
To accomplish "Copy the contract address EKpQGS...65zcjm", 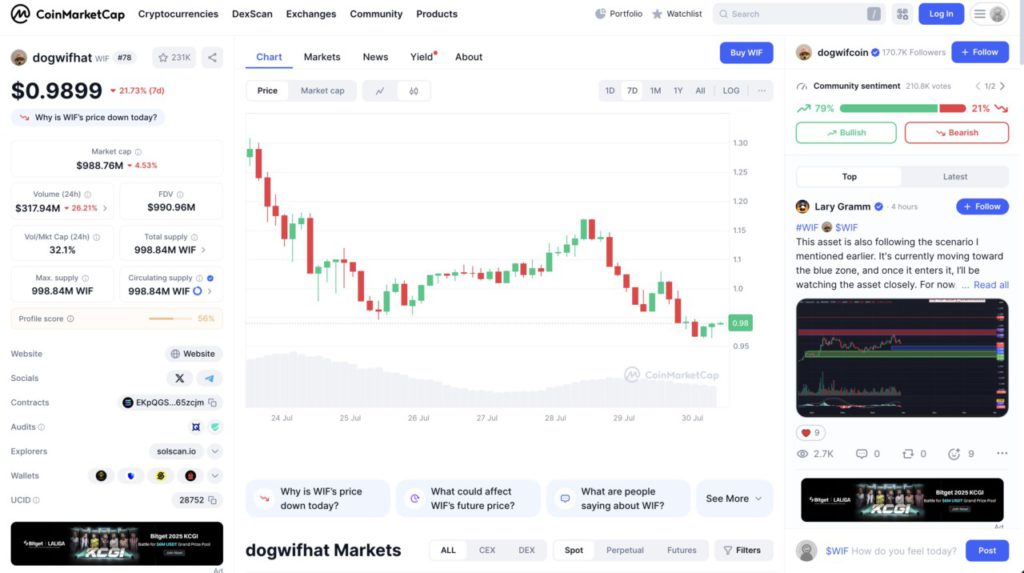I will [213, 402].
